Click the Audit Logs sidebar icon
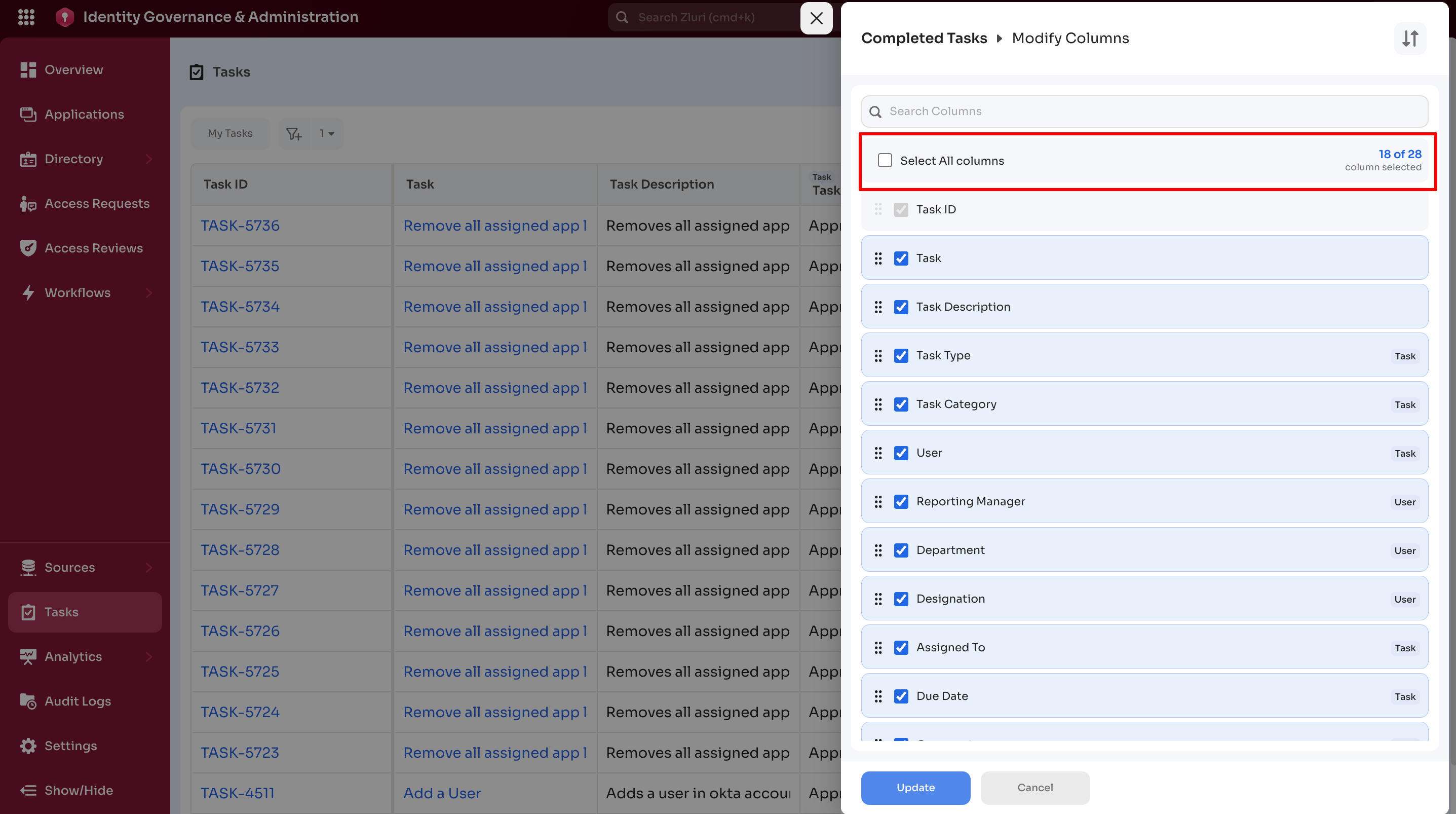The image size is (1456, 814). (x=28, y=701)
